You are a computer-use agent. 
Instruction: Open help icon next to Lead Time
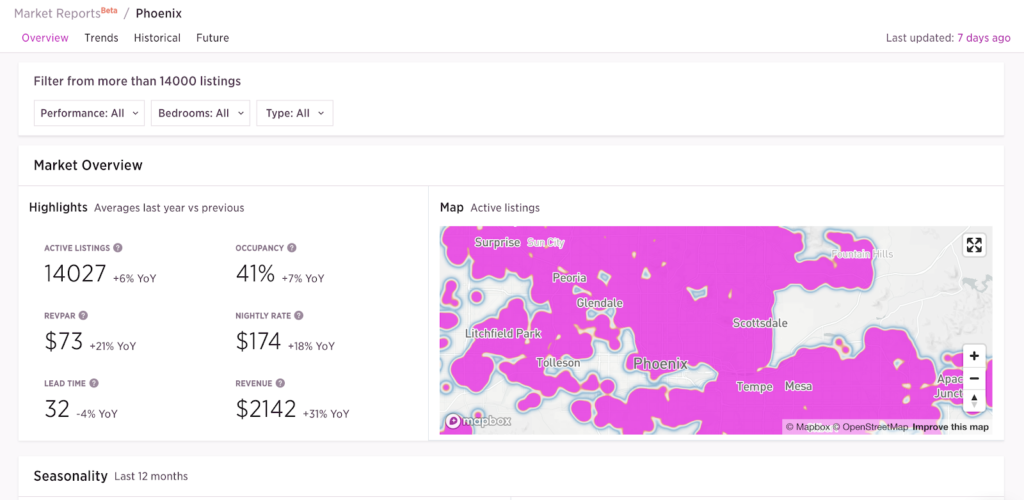tap(94, 383)
